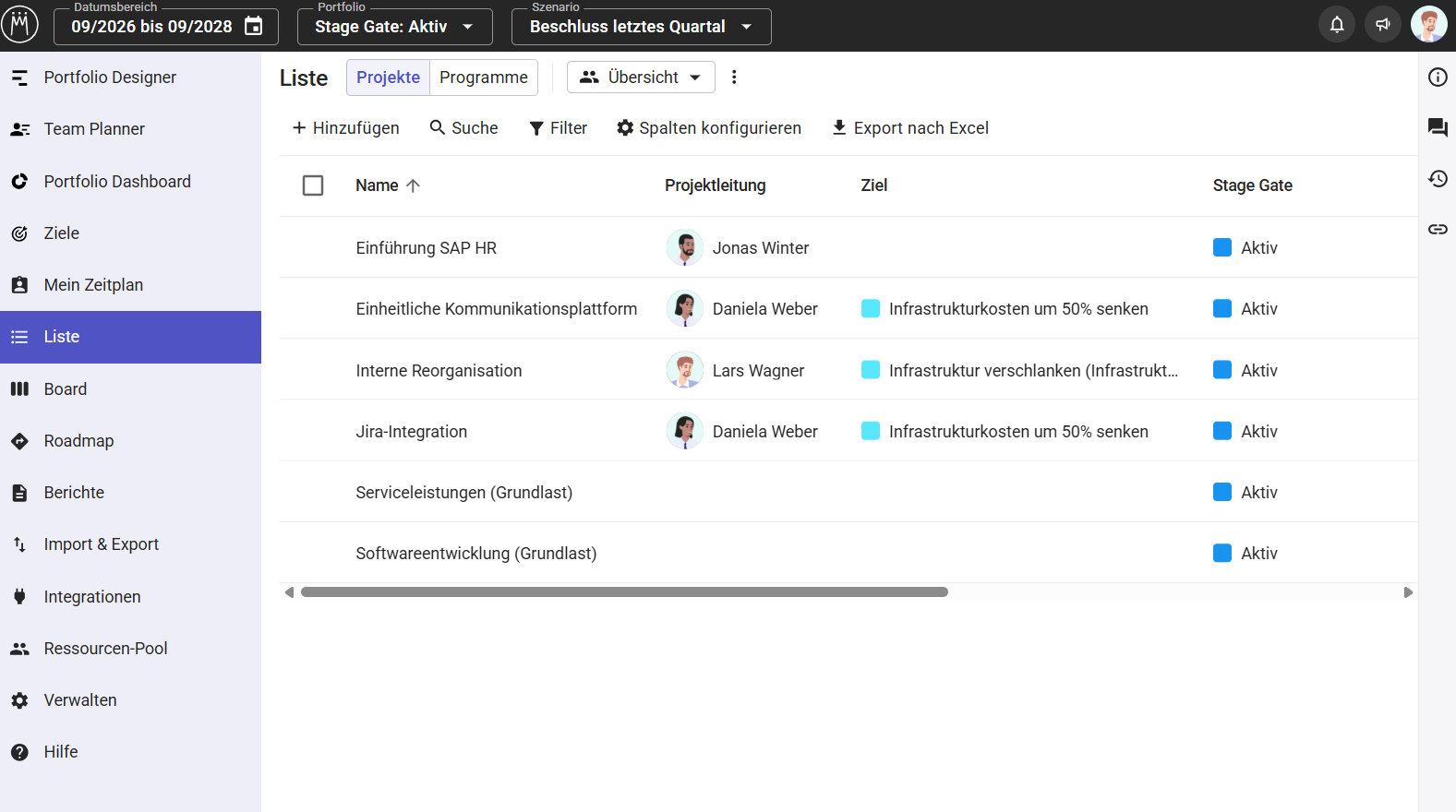Open the user profile avatar
Image resolution: width=1456 pixels, height=812 pixels.
pyautogui.click(x=1428, y=25)
